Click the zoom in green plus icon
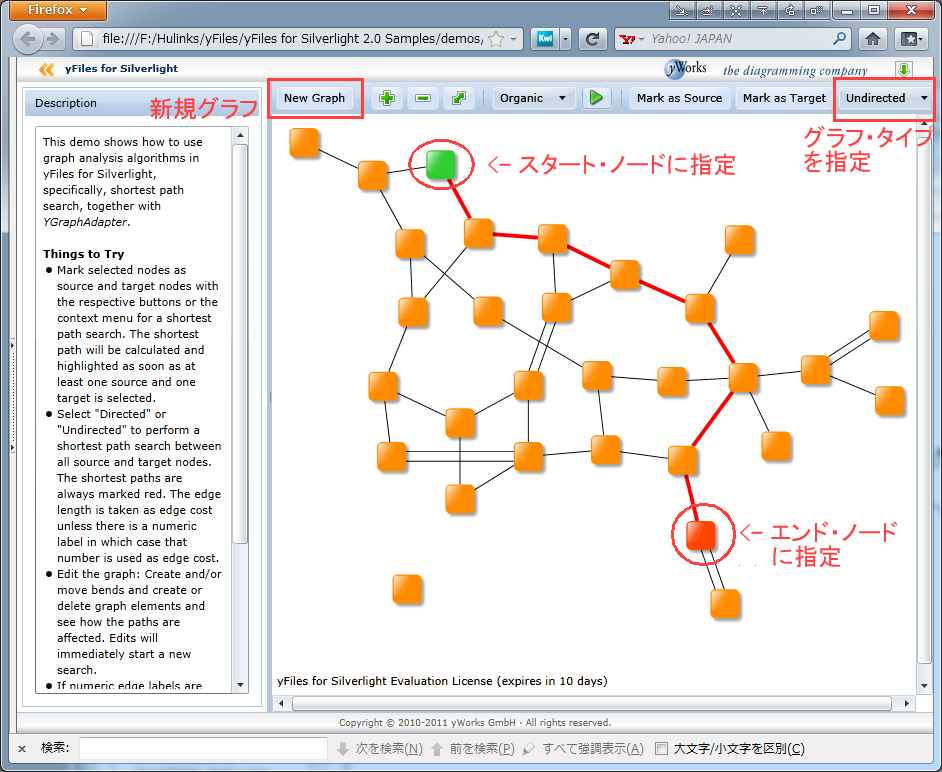 click(x=387, y=98)
